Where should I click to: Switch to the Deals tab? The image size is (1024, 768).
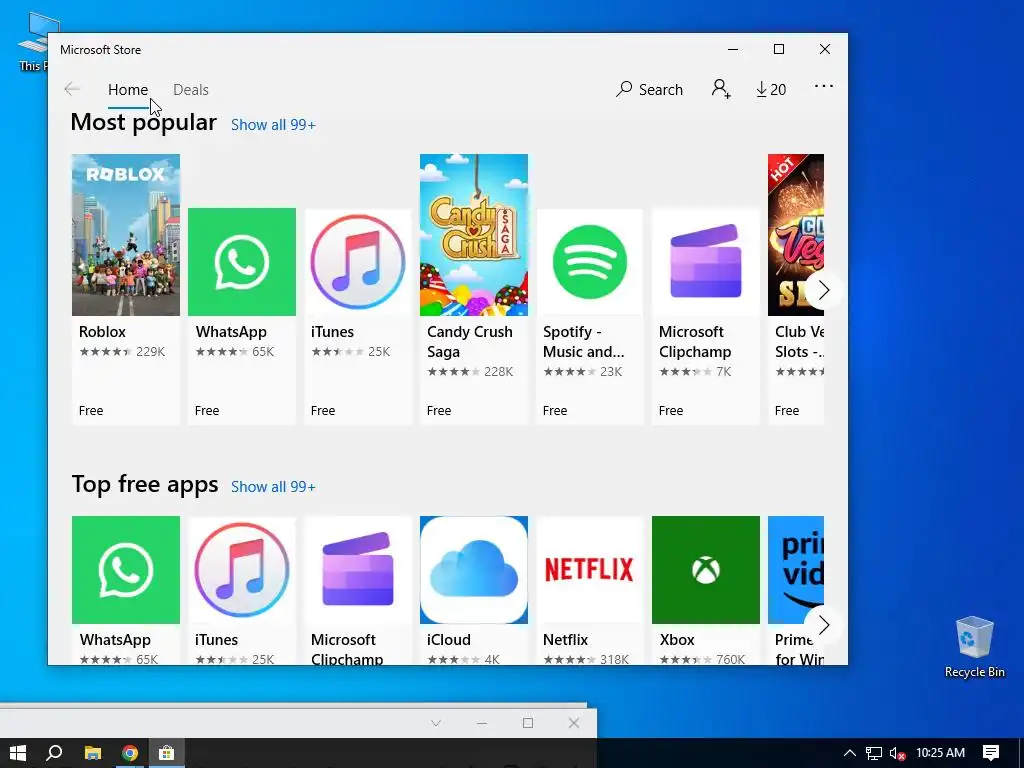191,89
